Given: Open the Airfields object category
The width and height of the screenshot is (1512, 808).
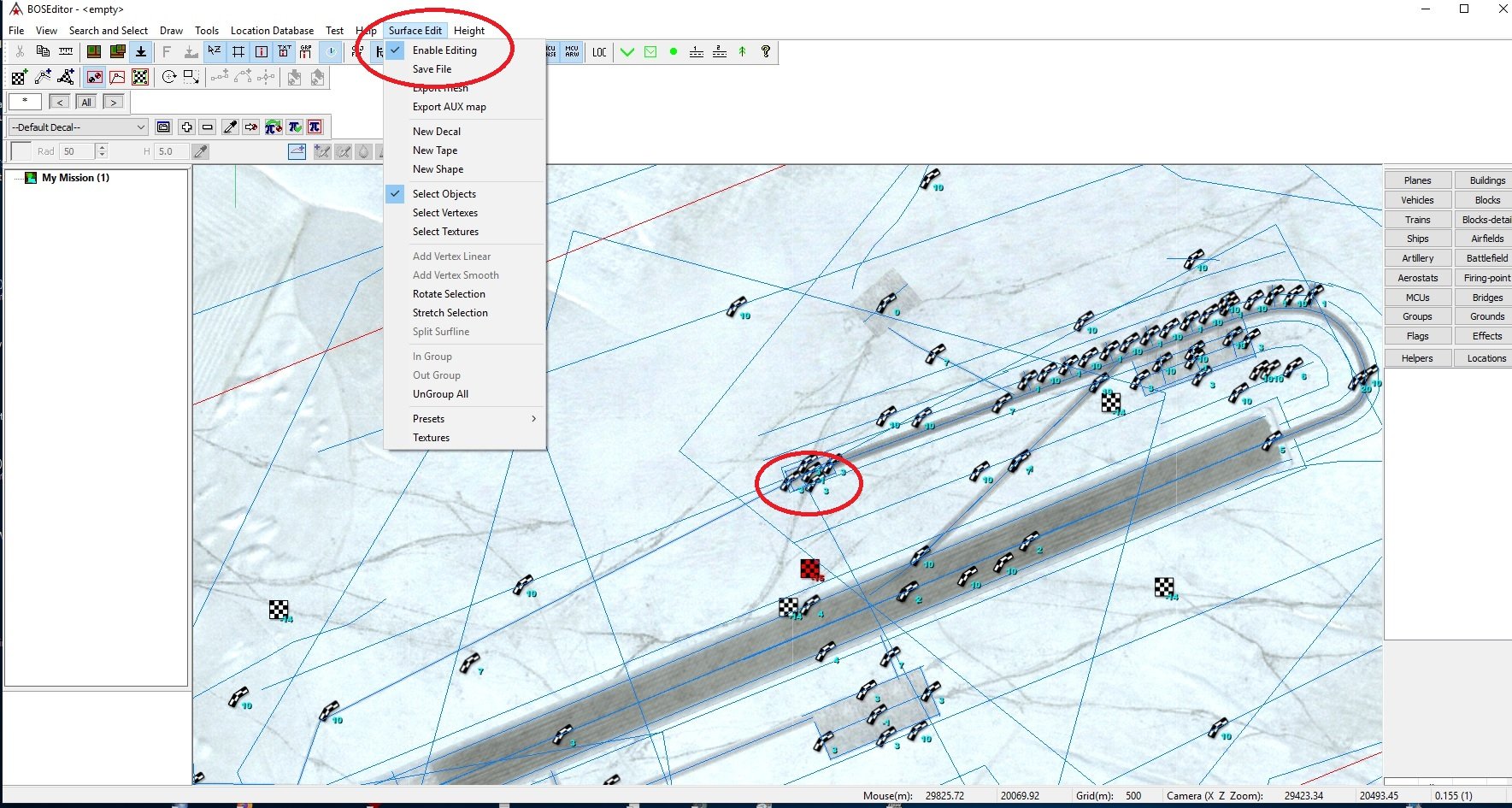Looking at the screenshot, I should [1486, 239].
